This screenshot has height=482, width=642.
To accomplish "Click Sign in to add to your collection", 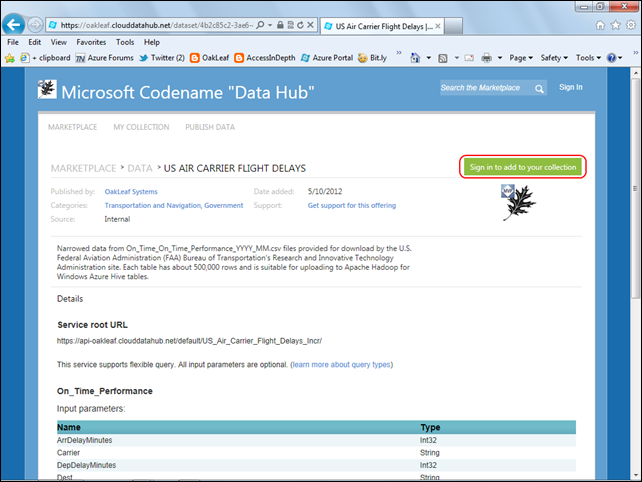I will coord(523,167).
